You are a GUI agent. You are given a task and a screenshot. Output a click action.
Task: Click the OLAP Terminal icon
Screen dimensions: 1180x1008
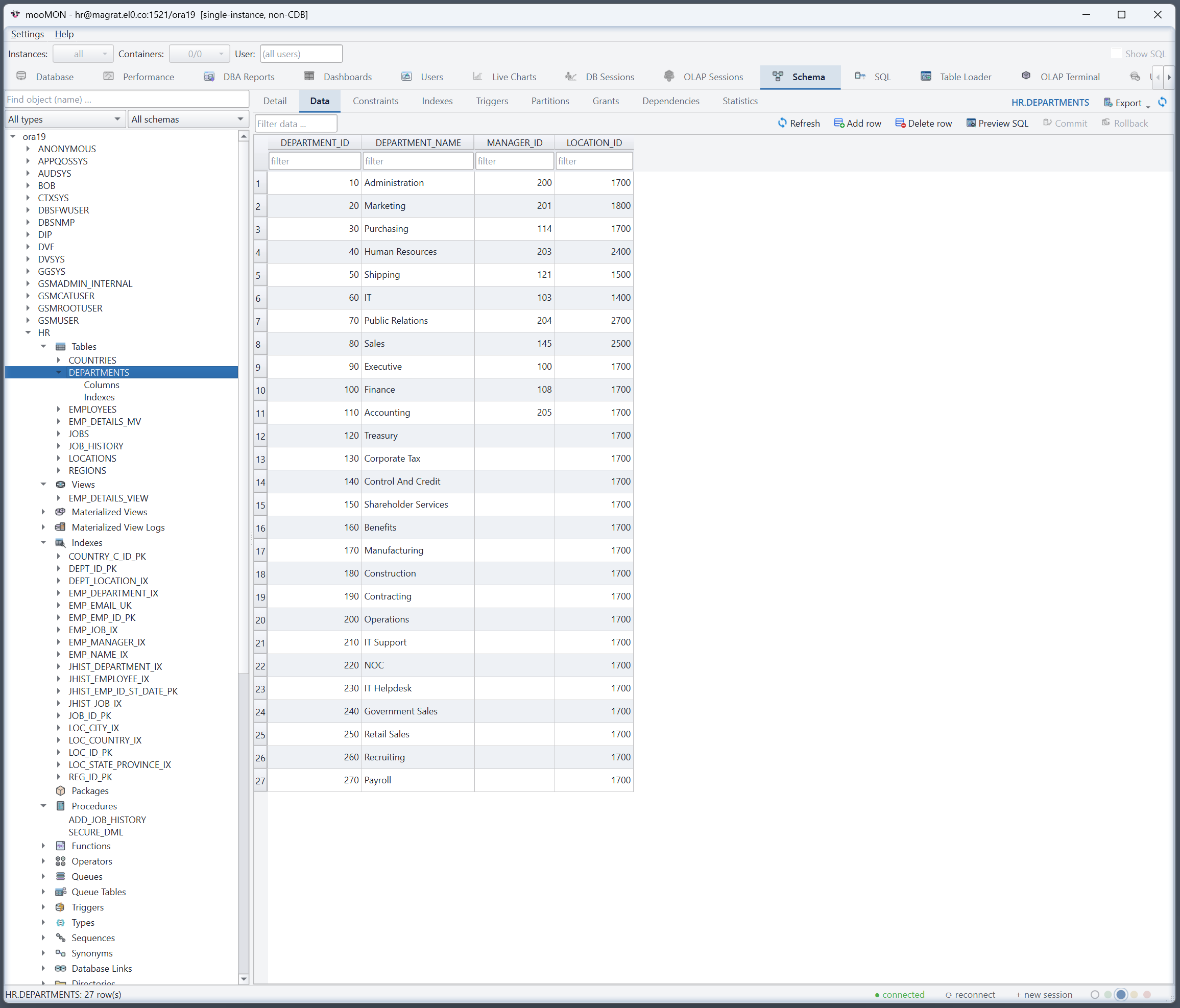(1026, 76)
